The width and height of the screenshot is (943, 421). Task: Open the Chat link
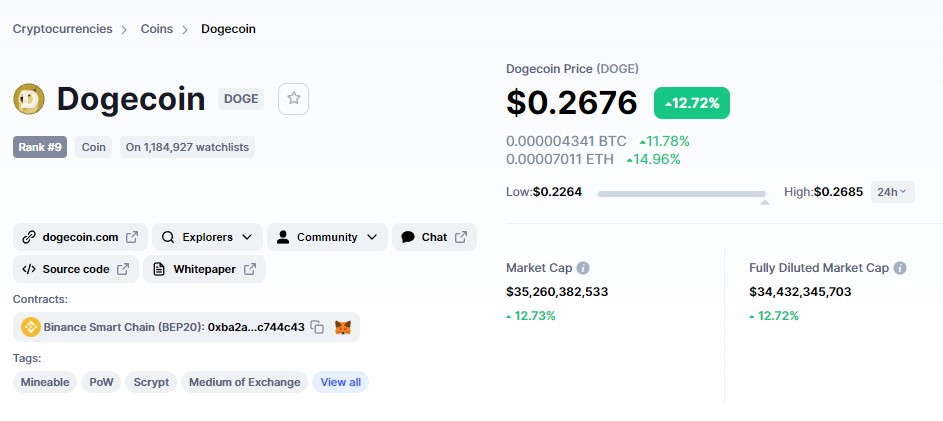(x=434, y=237)
